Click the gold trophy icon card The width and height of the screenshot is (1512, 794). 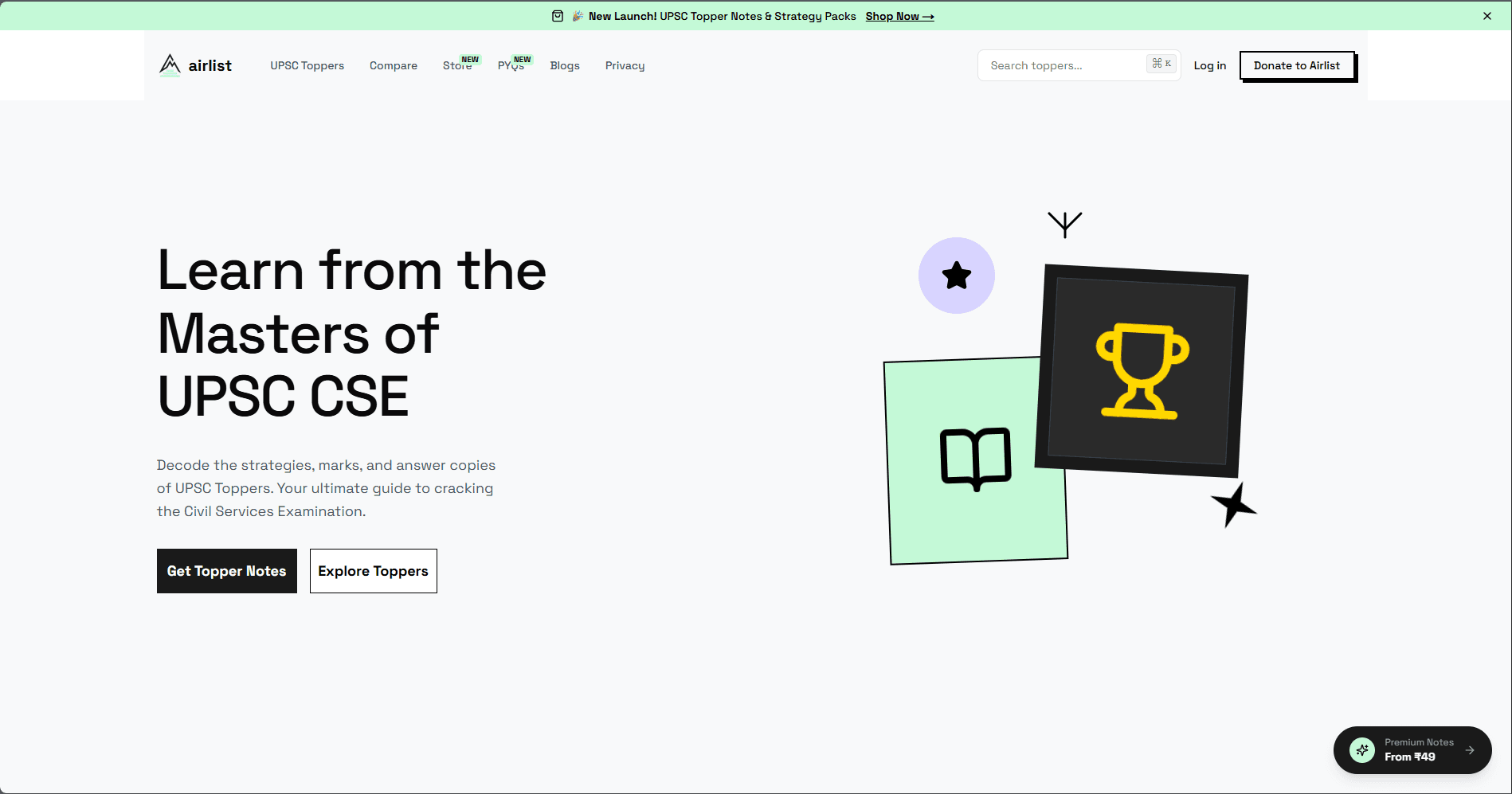pos(1142,370)
